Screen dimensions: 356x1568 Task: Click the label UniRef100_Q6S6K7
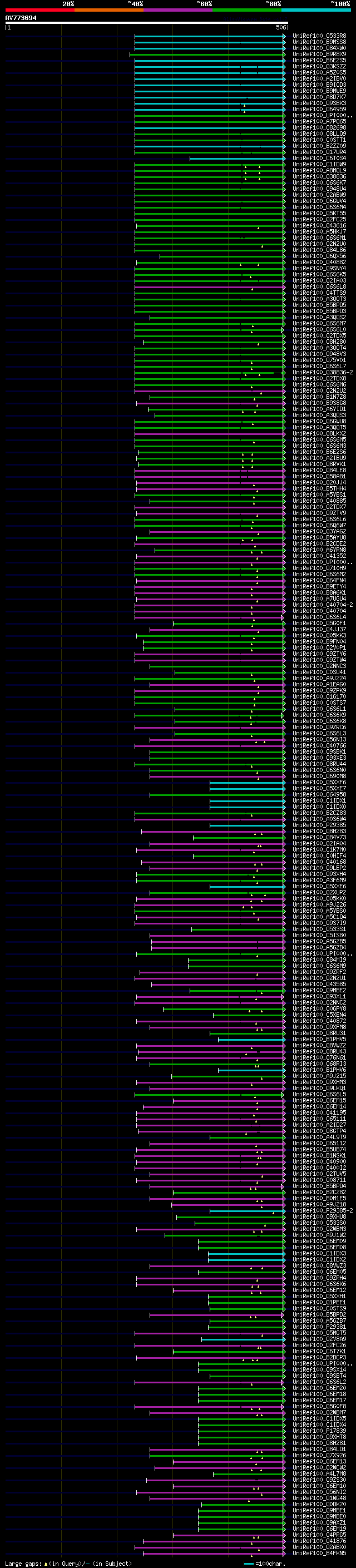(x=319, y=182)
